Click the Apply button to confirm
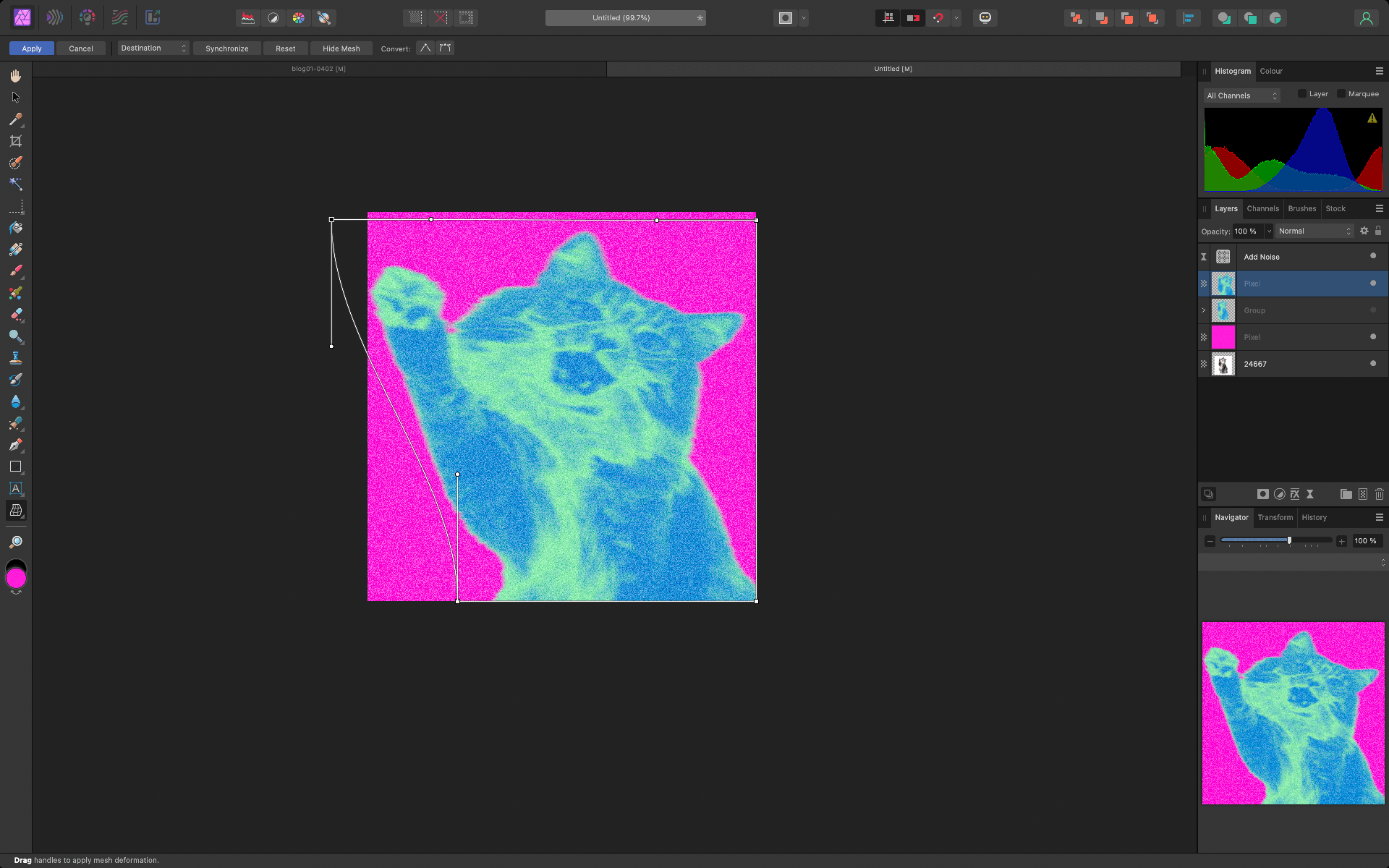This screenshot has width=1389, height=868. tap(31, 48)
